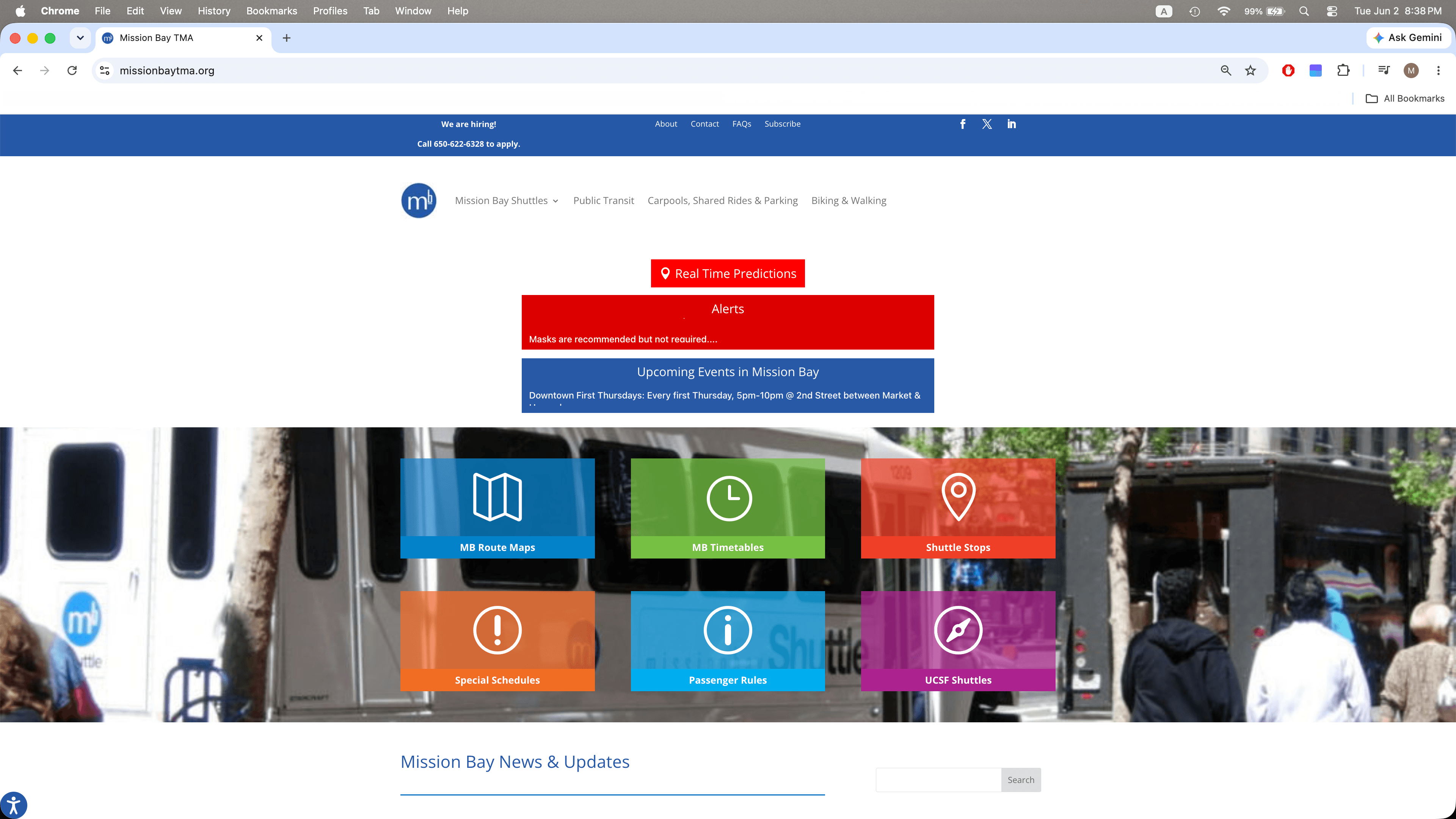This screenshot has height=819, width=1456.
Task: Focus the site search text field
Action: [938, 780]
